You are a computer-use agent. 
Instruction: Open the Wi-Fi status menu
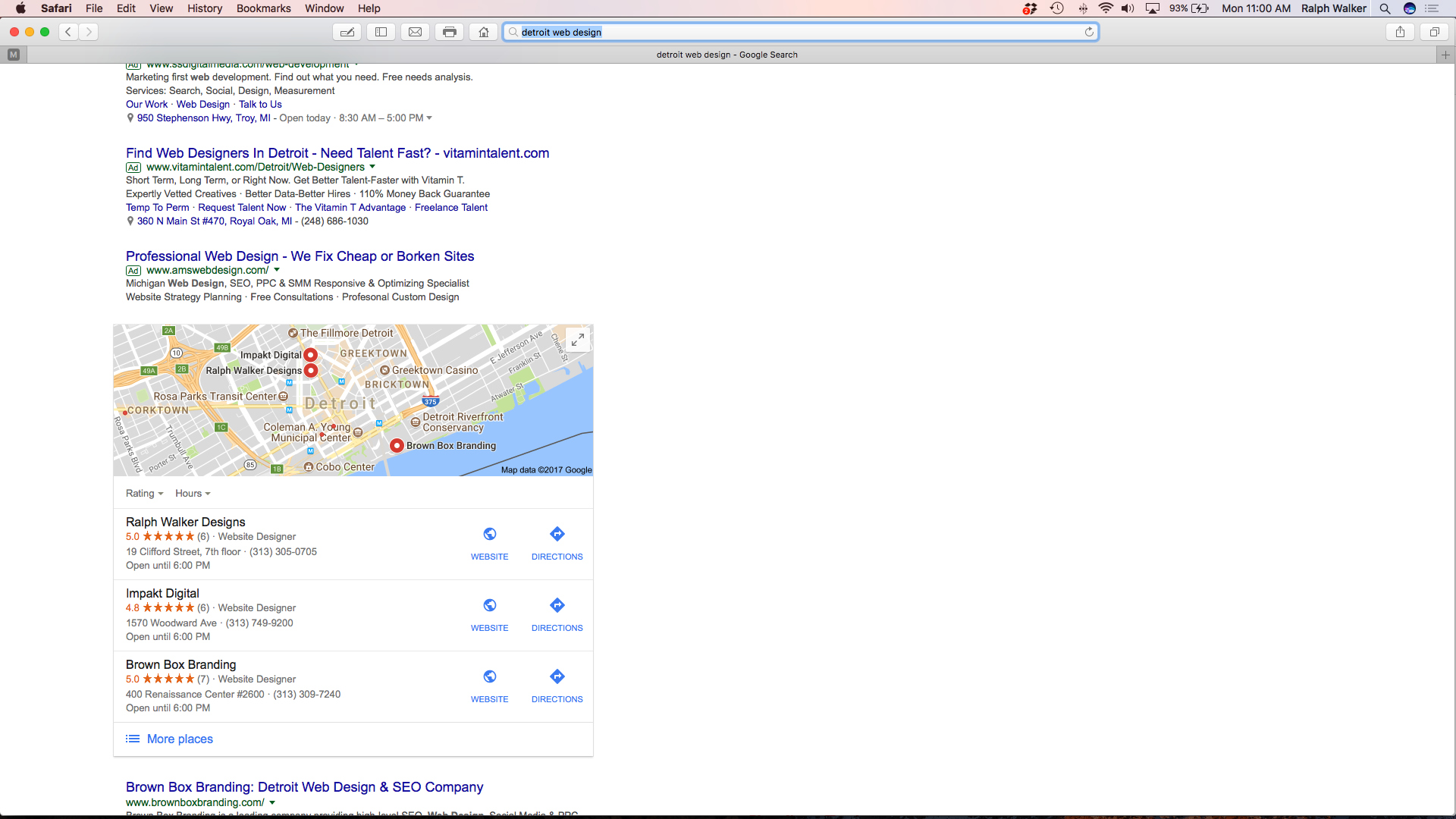1106,8
